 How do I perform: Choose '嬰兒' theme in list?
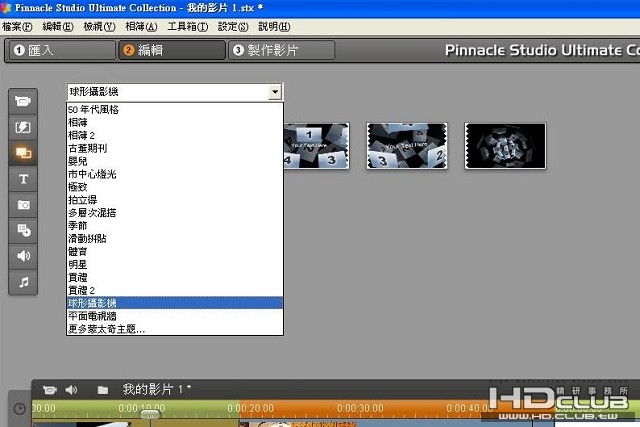coord(175,161)
